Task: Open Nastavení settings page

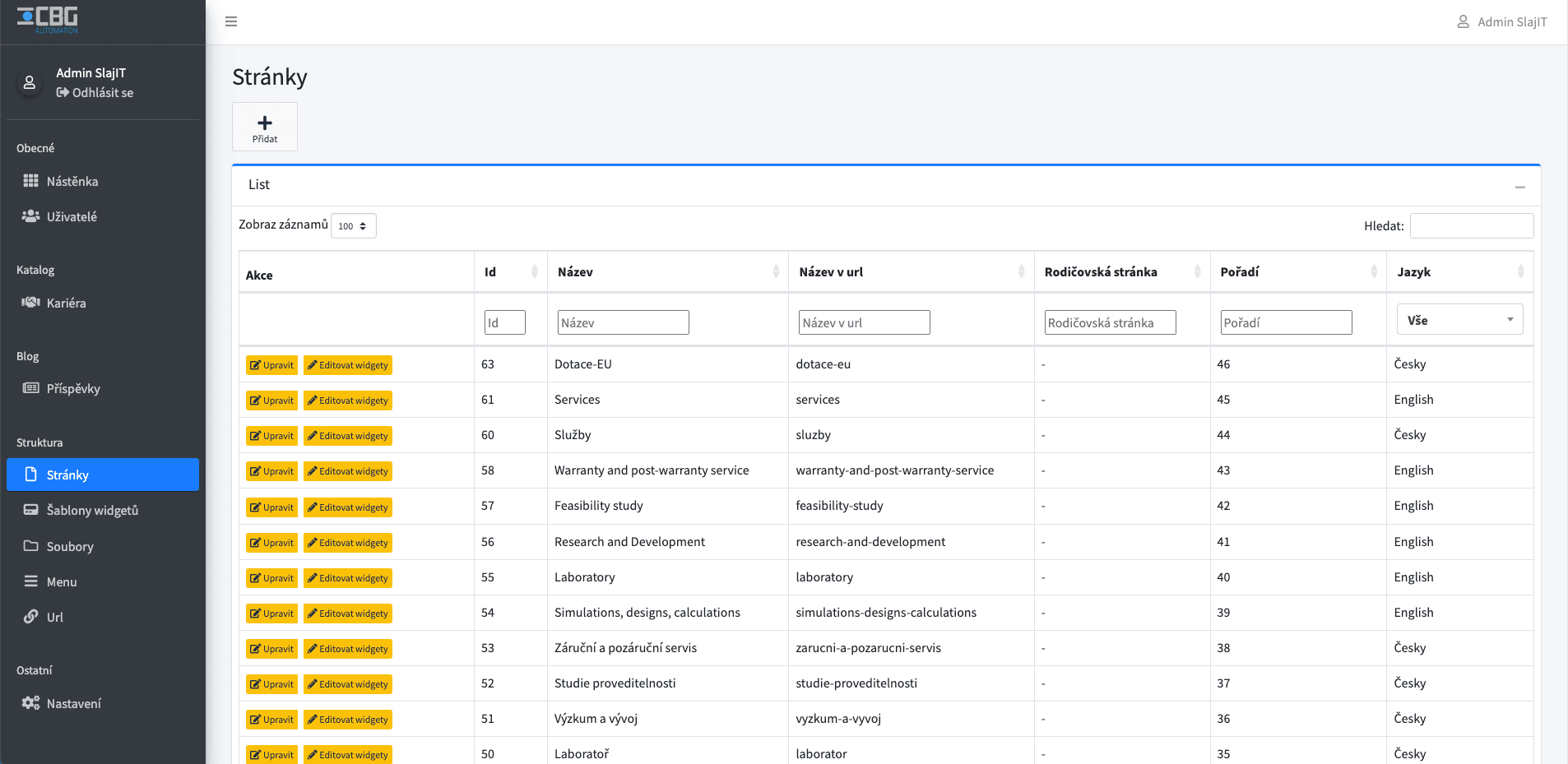Action: coord(73,703)
